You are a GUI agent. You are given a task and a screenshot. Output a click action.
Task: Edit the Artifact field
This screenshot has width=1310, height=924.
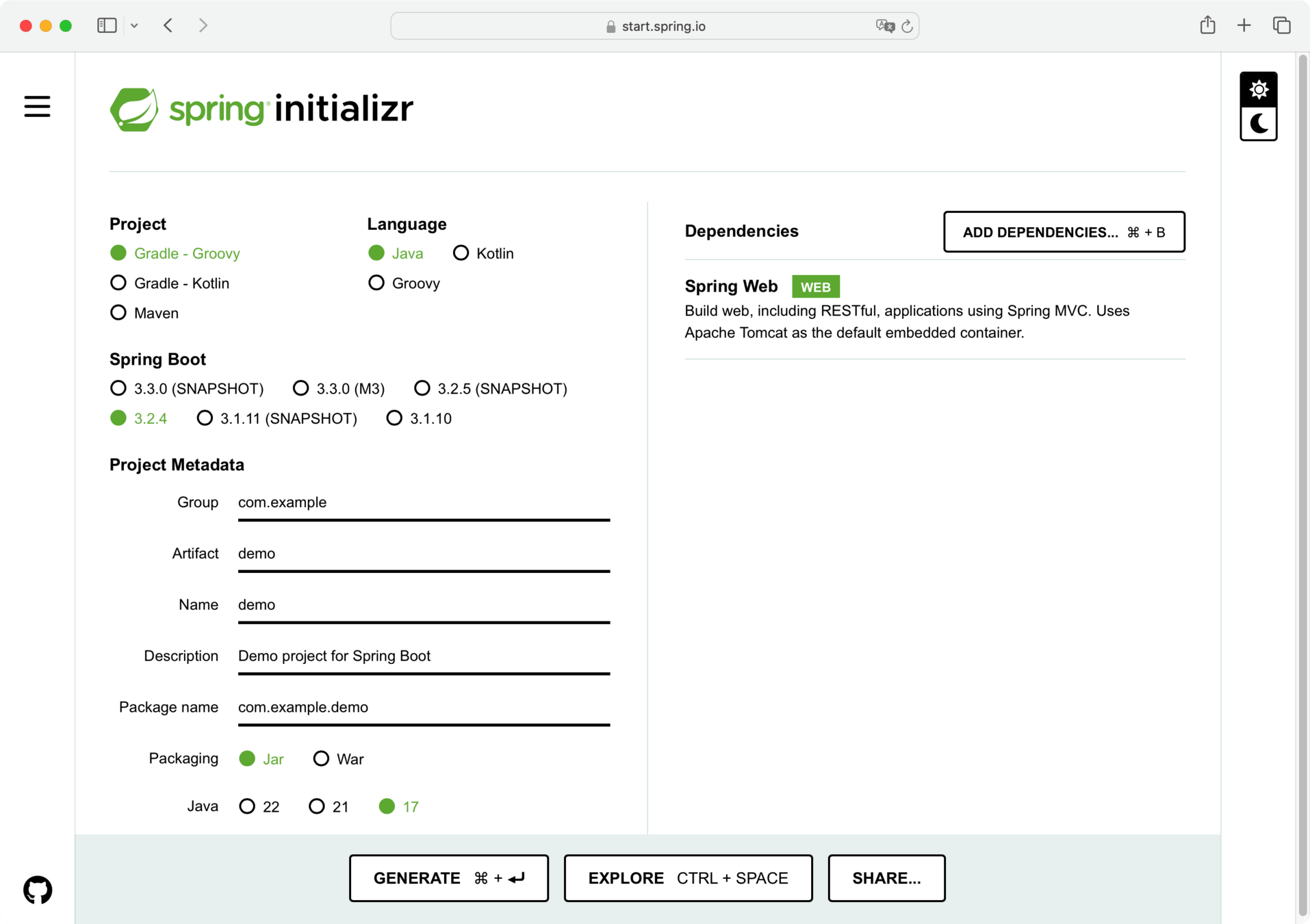424,554
